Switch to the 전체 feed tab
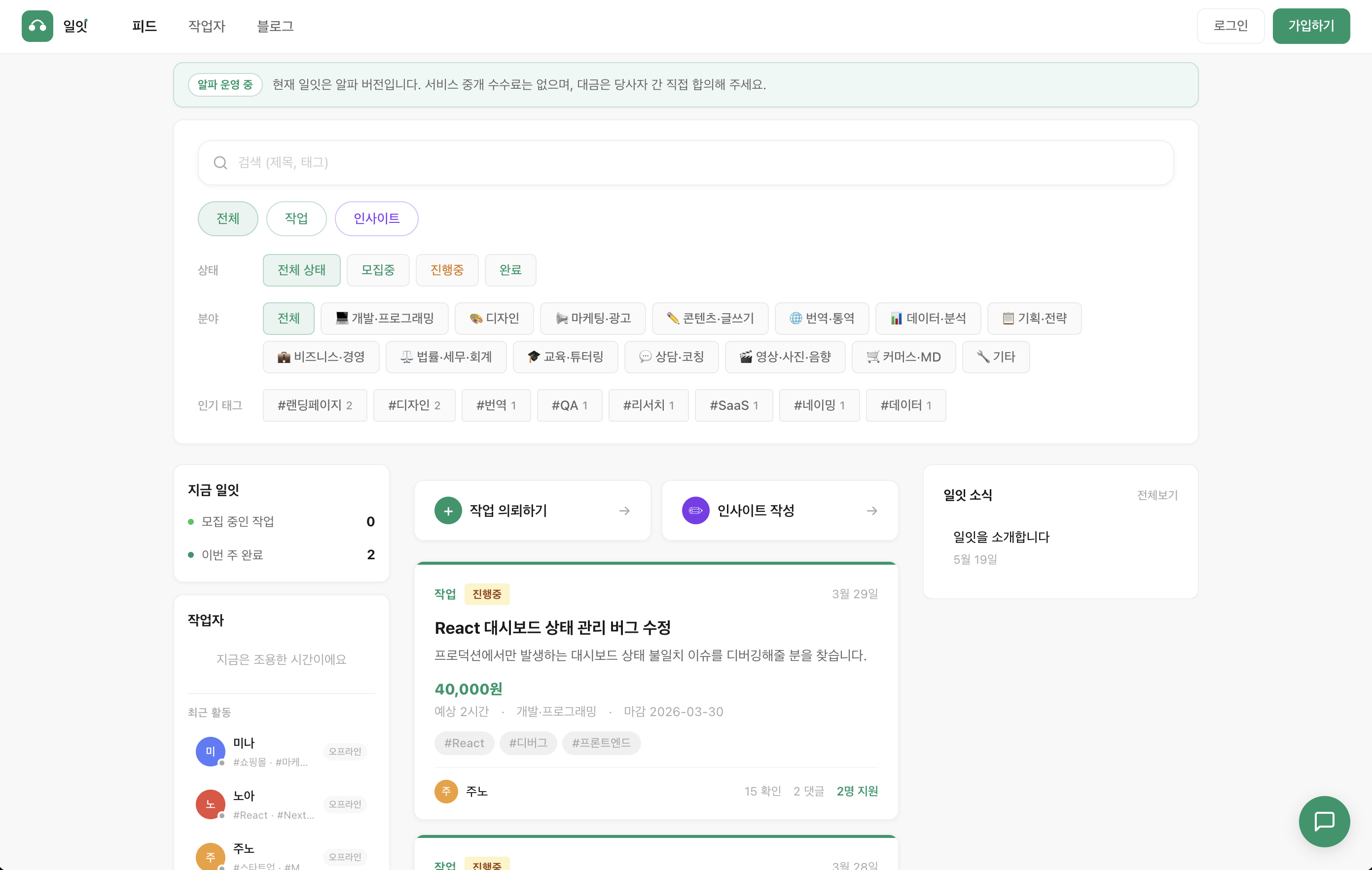 point(228,219)
